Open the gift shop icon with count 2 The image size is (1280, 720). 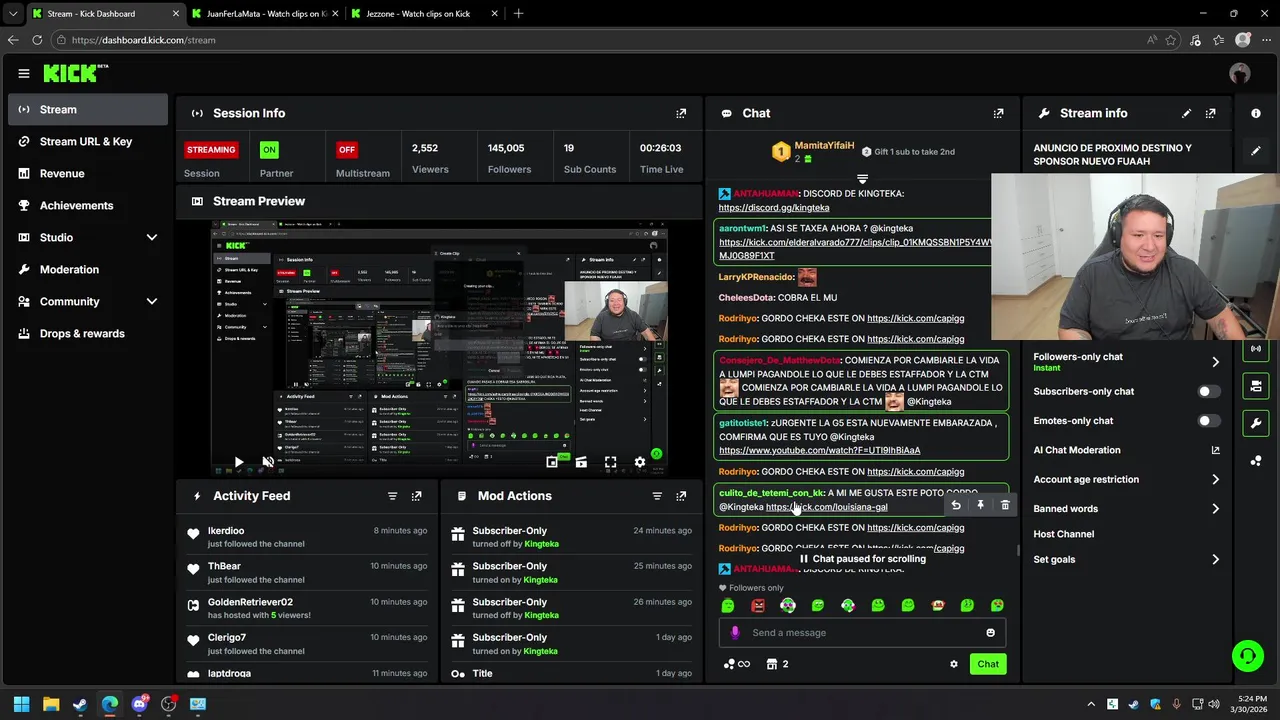pyautogui.click(x=777, y=664)
